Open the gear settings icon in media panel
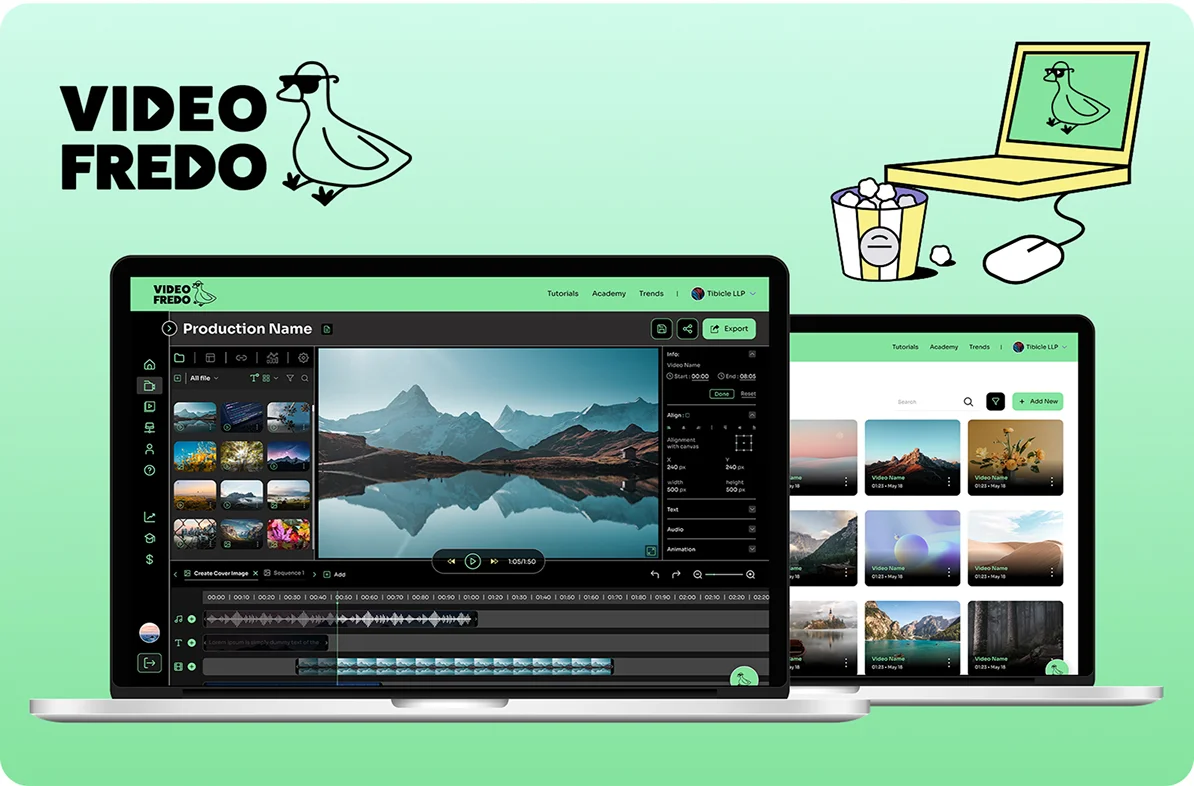1194x786 pixels. [x=303, y=358]
